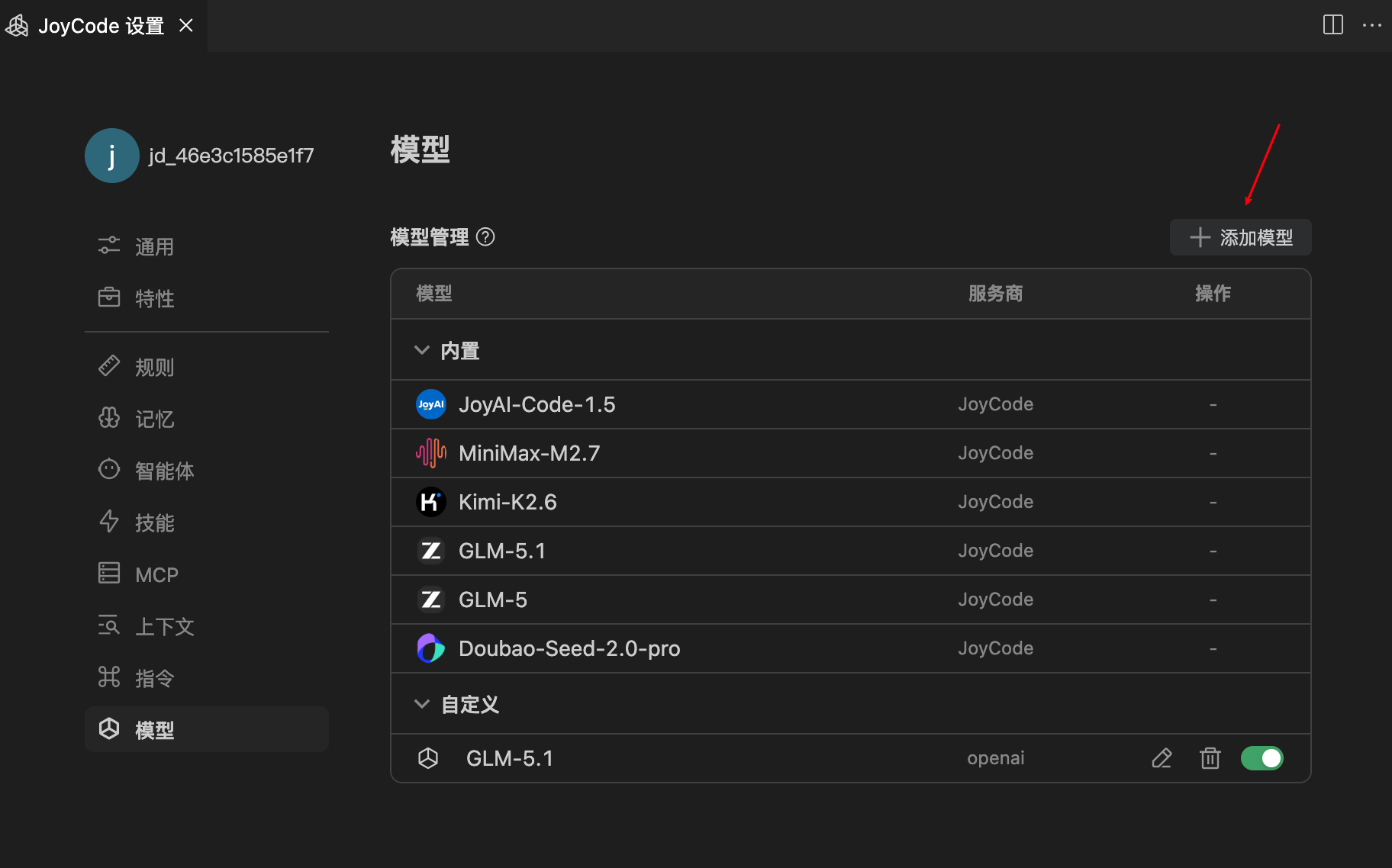Click the cube icon of custom GLM-5.1 row
Viewport: 1392px width, 868px height.
pos(428,758)
